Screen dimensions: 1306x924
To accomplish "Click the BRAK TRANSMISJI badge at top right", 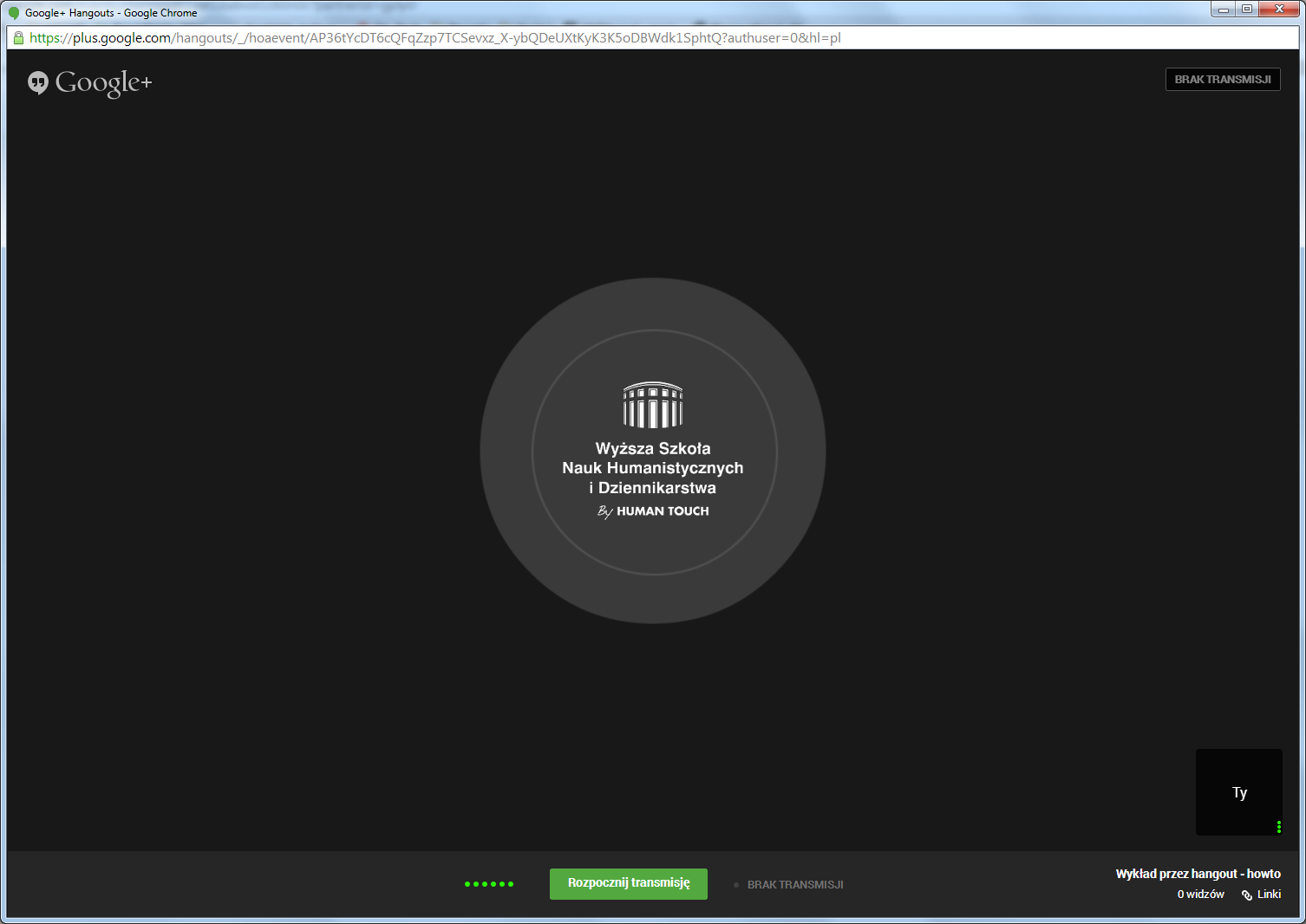I will 1223,80.
